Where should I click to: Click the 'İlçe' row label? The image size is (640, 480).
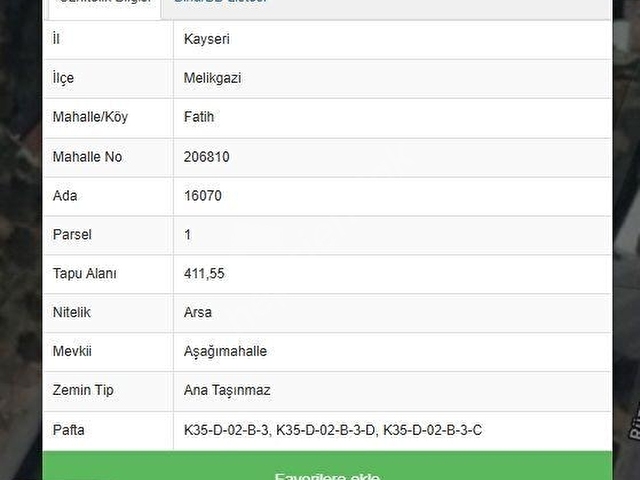tap(63, 78)
